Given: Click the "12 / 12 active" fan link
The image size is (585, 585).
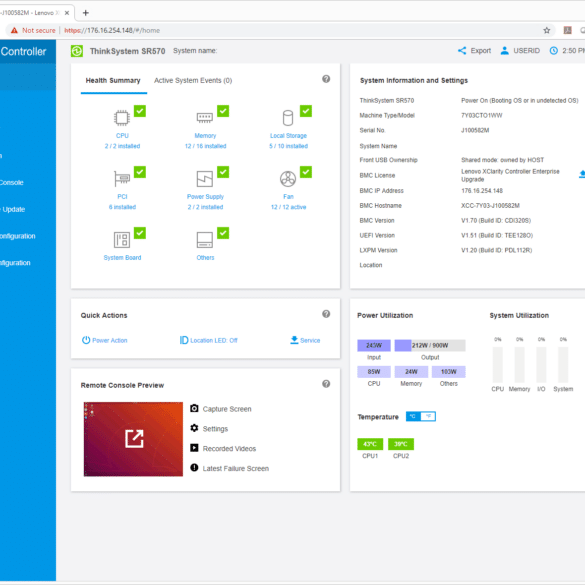Looking at the screenshot, I should click(288, 207).
